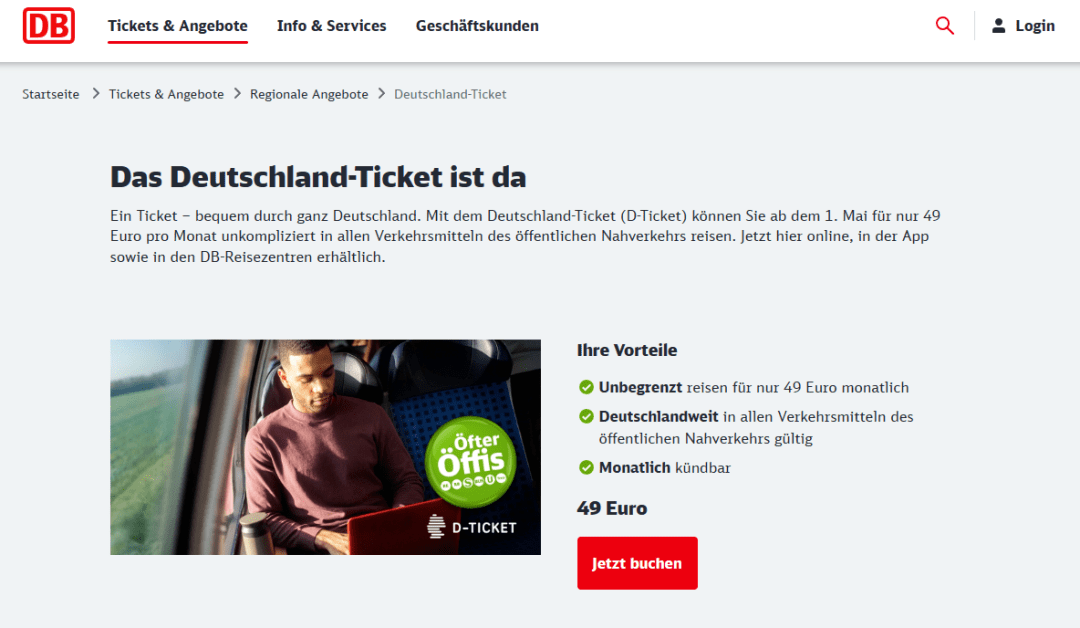This screenshot has width=1080, height=628.
Task: Go to the Startseite breadcrumb link
Action: (50, 94)
